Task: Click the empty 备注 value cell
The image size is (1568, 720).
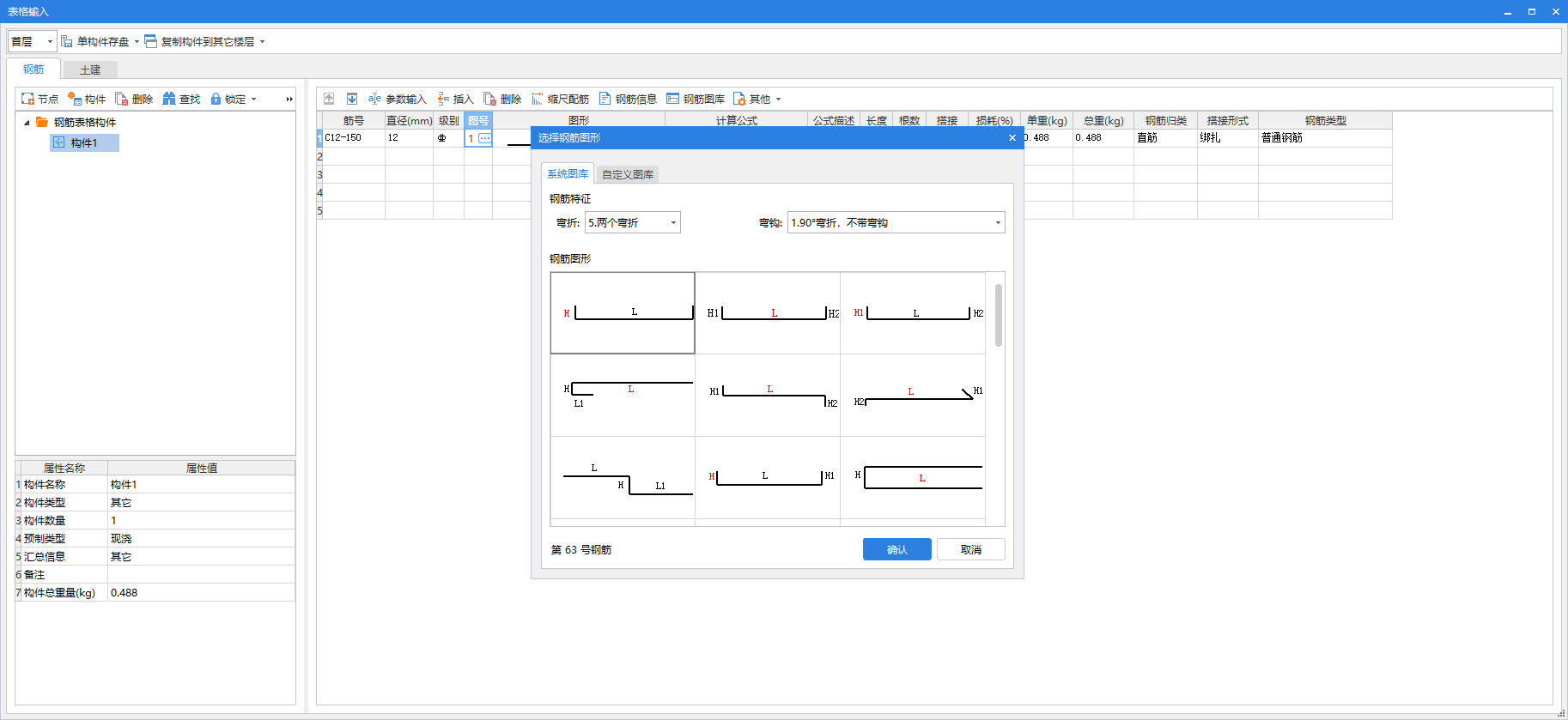Action: (201, 575)
